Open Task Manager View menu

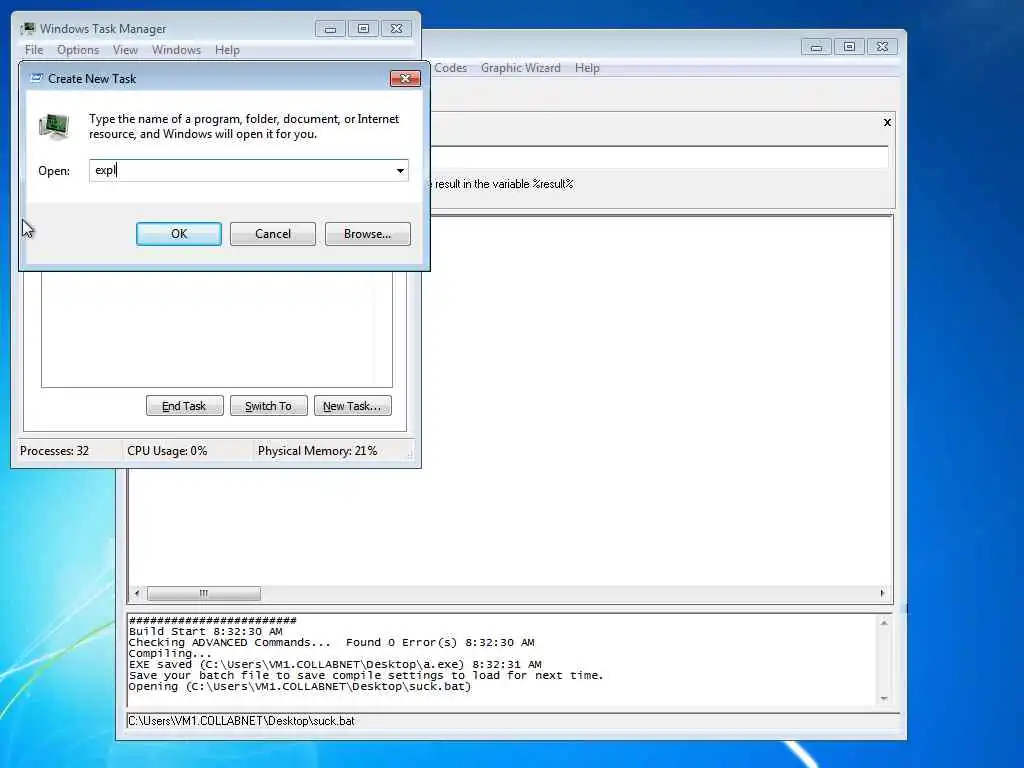click(x=125, y=50)
